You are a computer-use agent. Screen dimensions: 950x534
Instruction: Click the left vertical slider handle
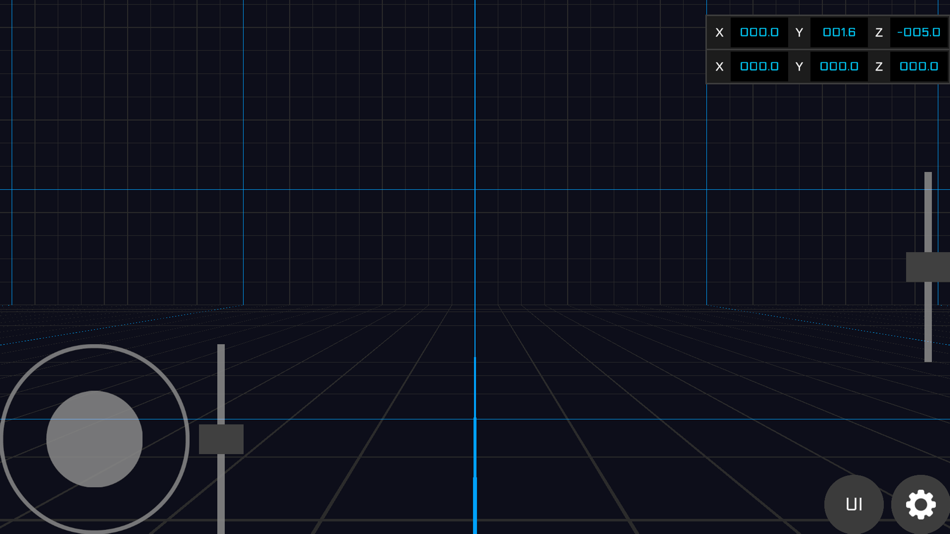click(221, 439)
